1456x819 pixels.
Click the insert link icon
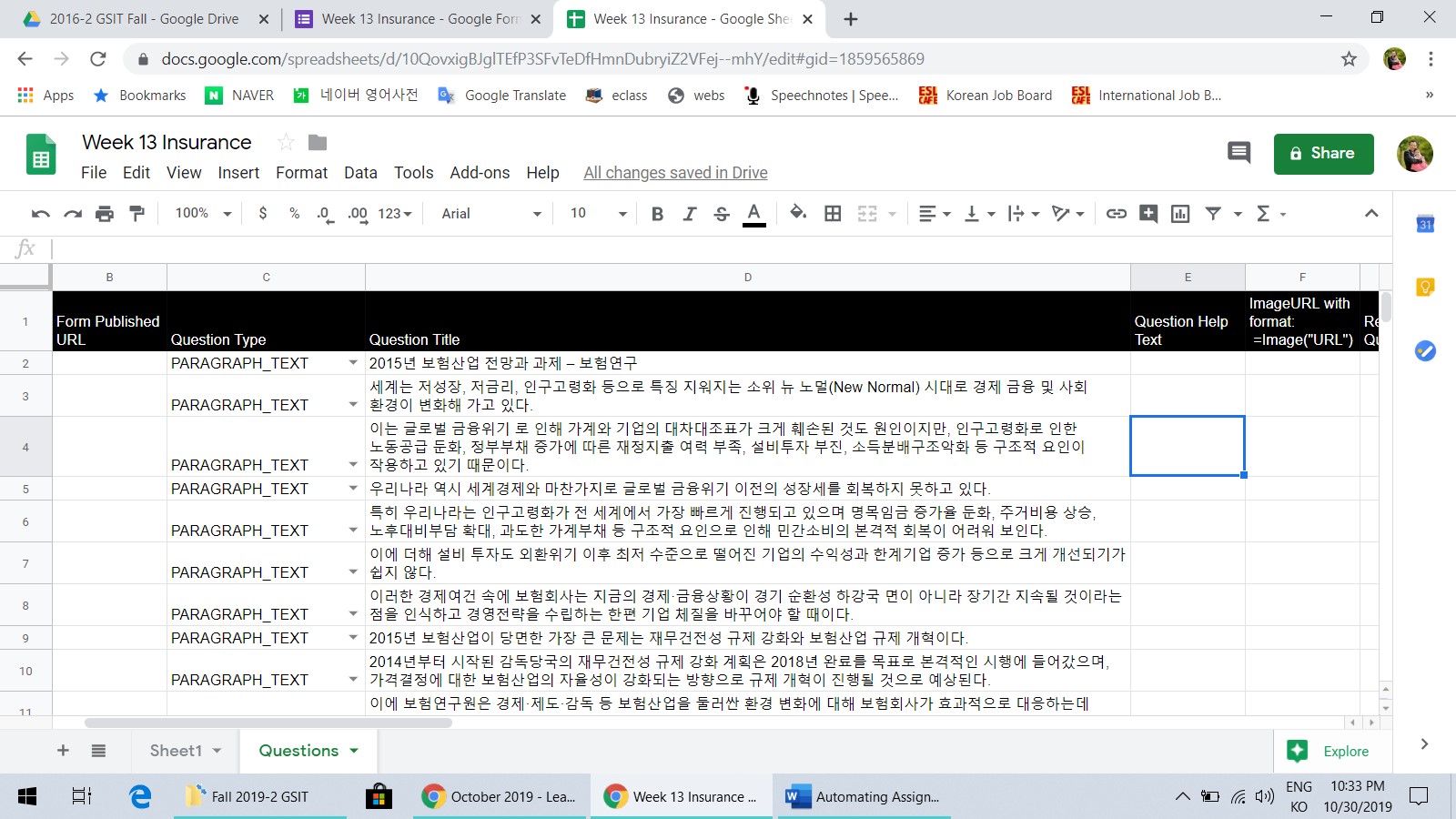1116,214
